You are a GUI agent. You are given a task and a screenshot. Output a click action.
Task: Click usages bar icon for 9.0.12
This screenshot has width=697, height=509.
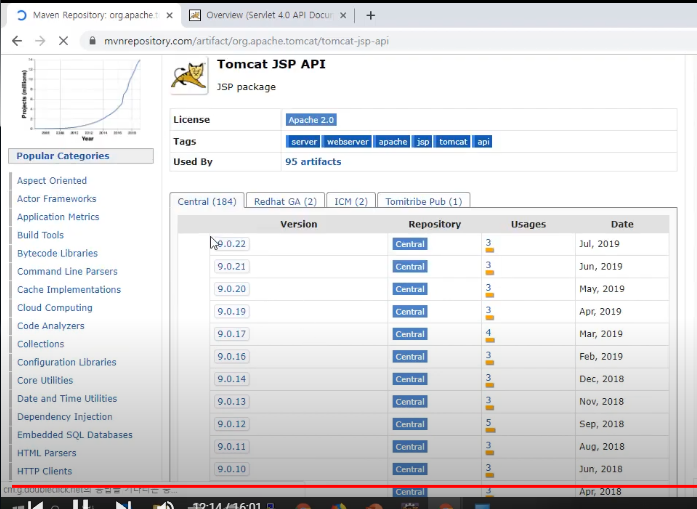click(490, 430)
